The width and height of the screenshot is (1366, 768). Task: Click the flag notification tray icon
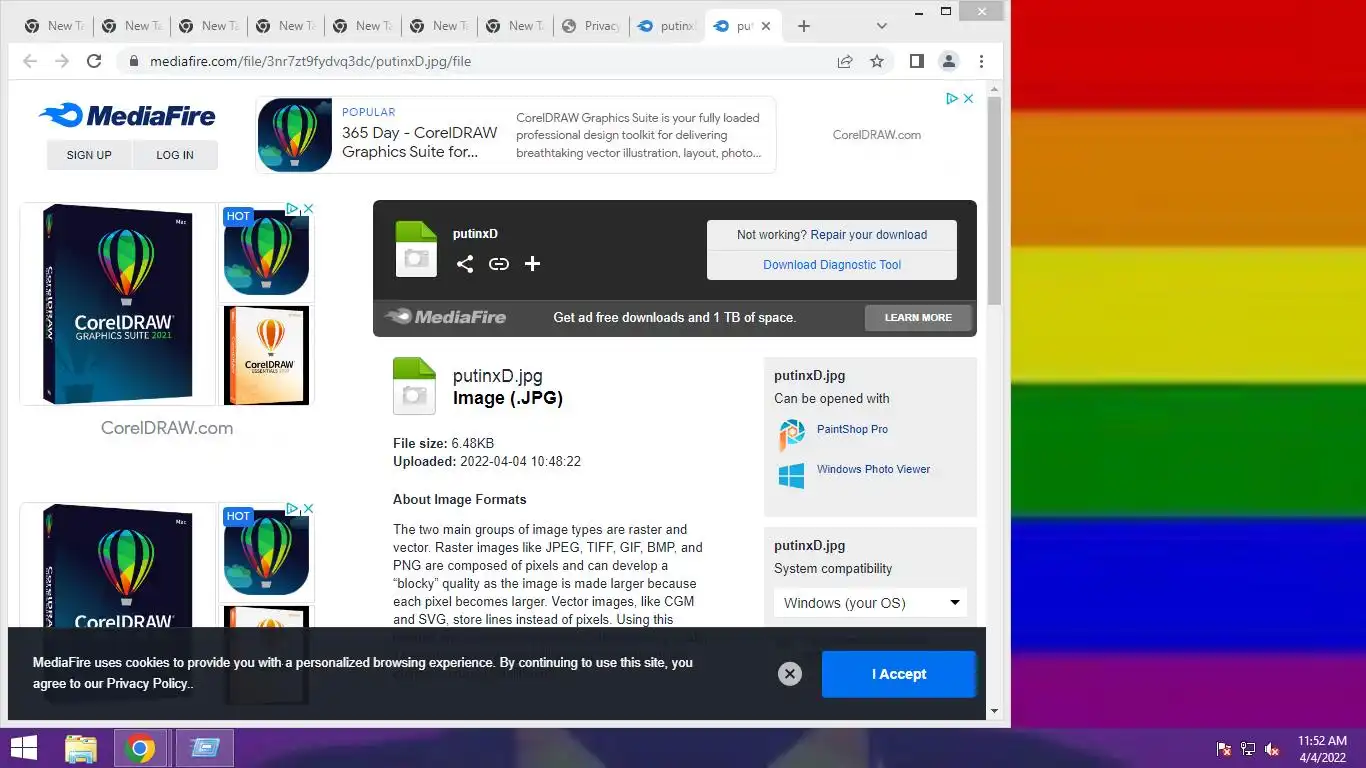pyautogui.click(x=1224, y=749)
